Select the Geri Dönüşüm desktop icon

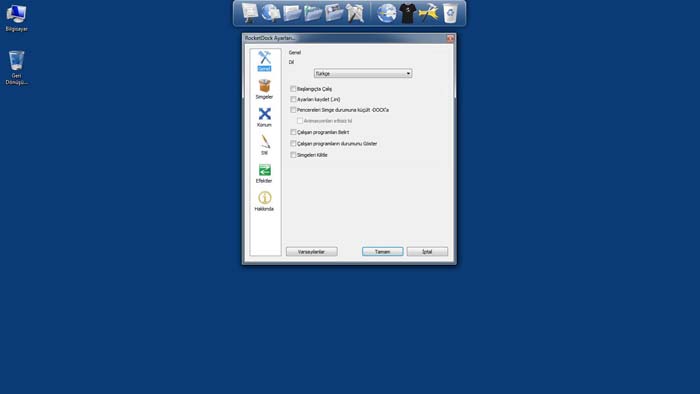coord(17,67)
